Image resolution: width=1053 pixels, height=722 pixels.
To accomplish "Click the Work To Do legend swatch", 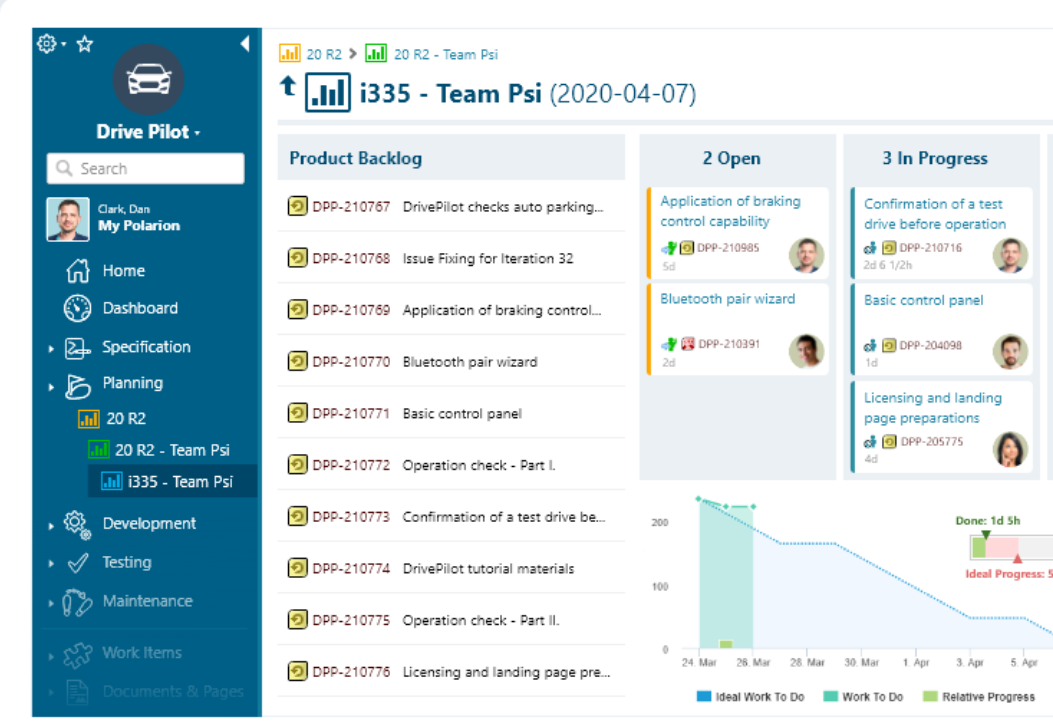I will (x=831, y=696).
